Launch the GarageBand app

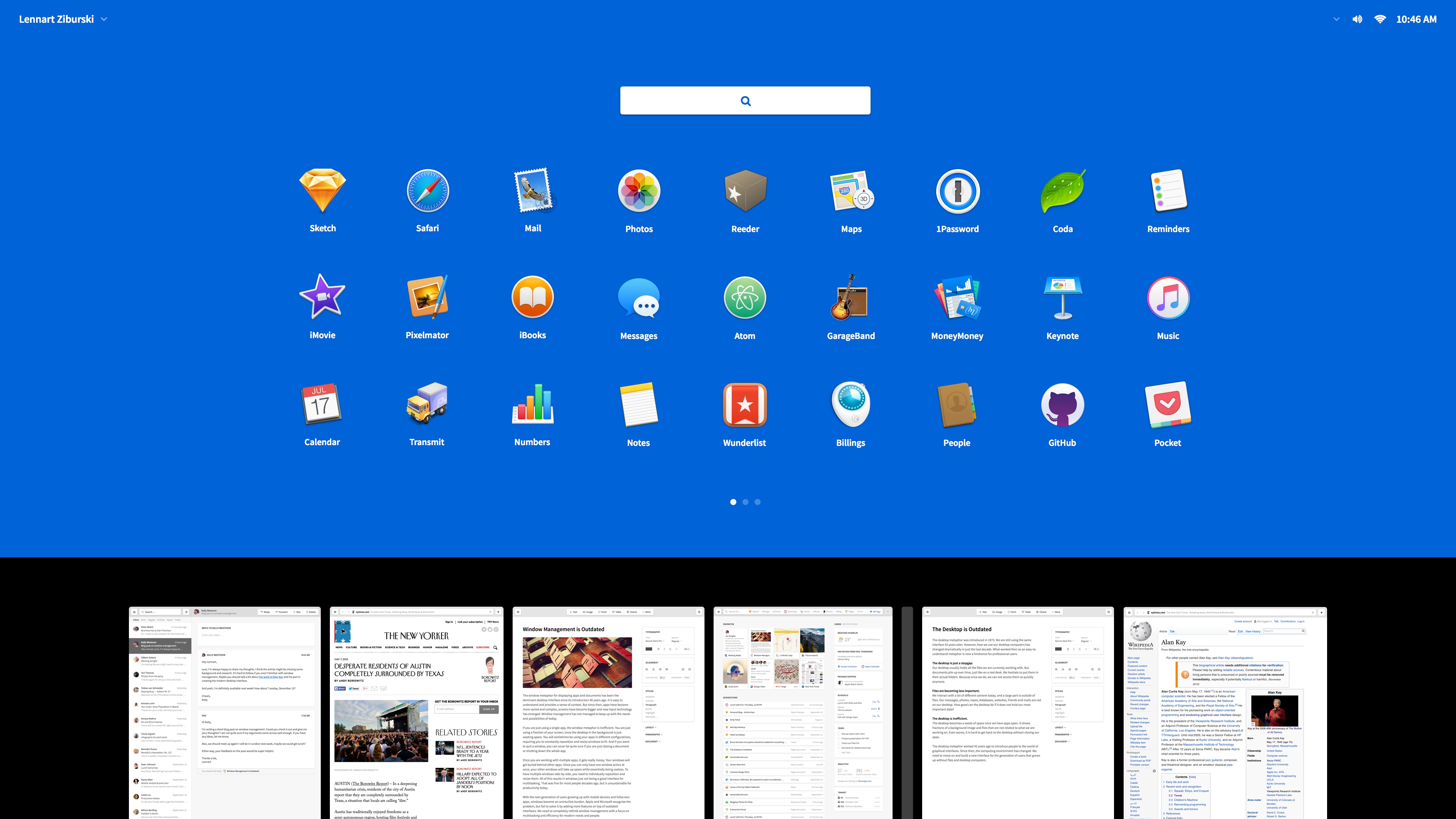850,297
